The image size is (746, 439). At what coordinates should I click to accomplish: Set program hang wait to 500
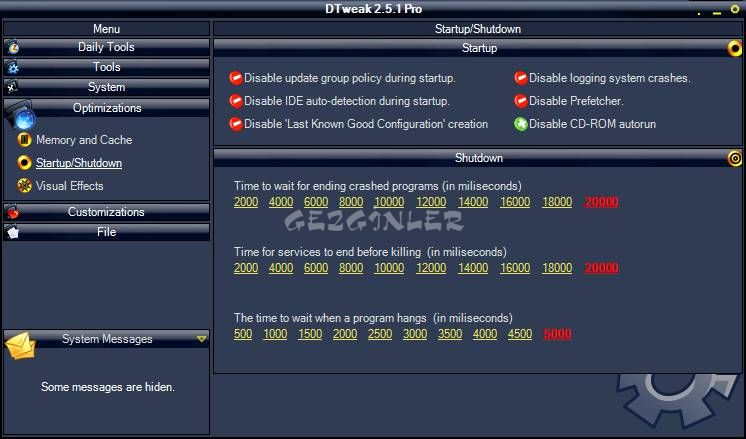pyautogui.click(x=243, y=334)
